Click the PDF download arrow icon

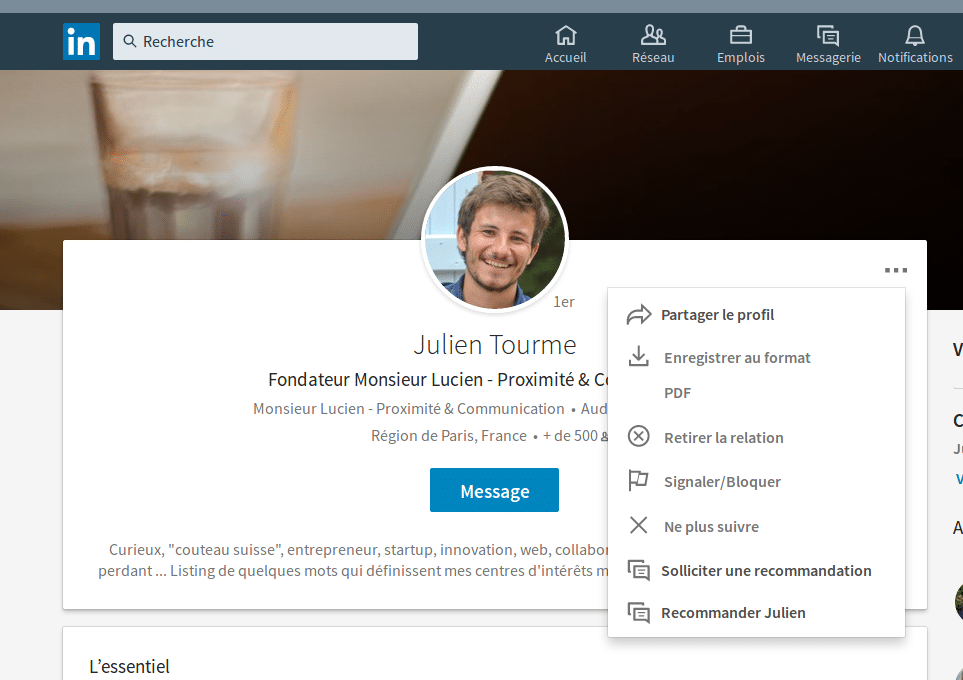click(639, 356)
